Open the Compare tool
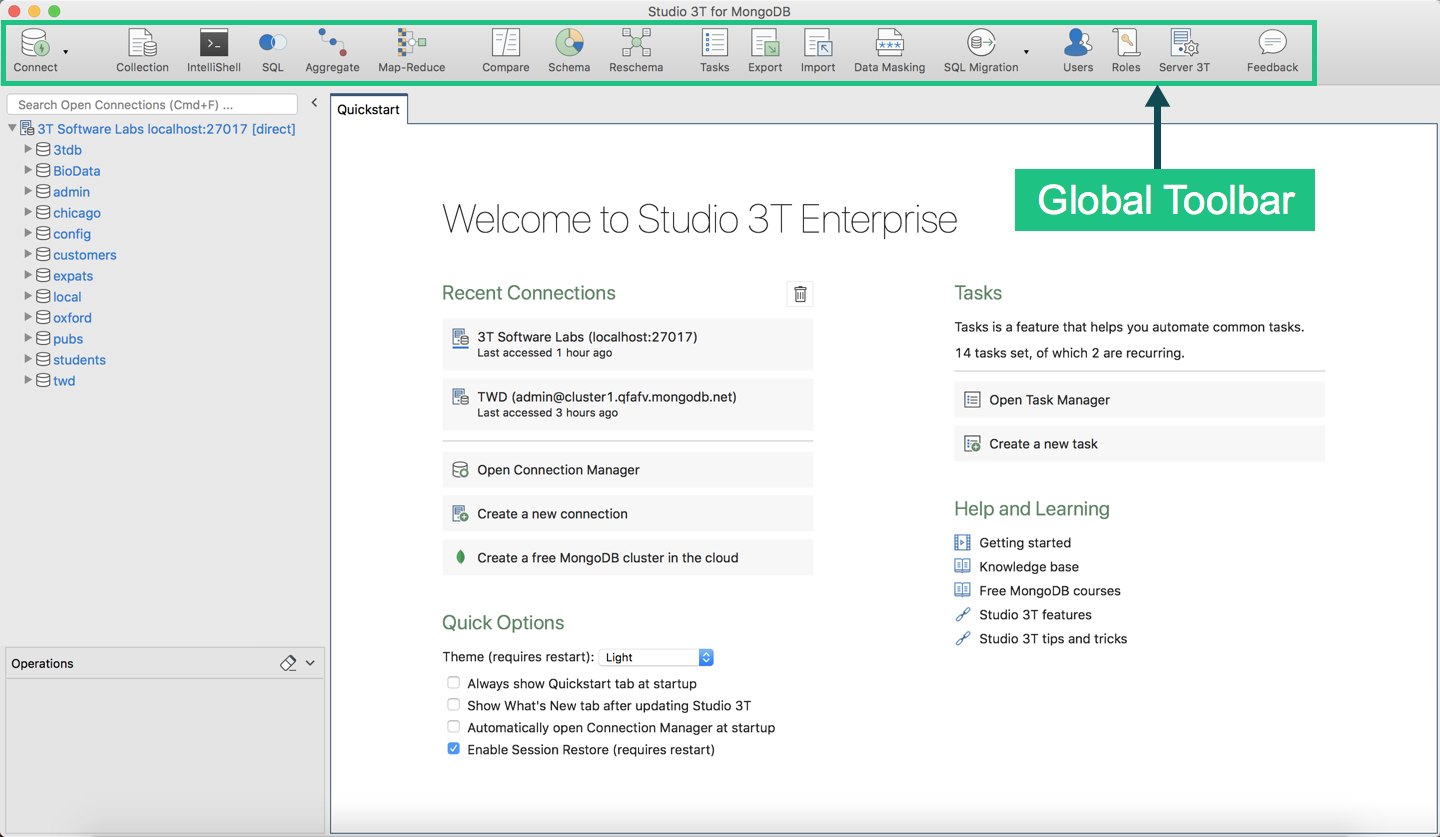The width and height of the screenshot is (1440, 837). pos(505,45)
